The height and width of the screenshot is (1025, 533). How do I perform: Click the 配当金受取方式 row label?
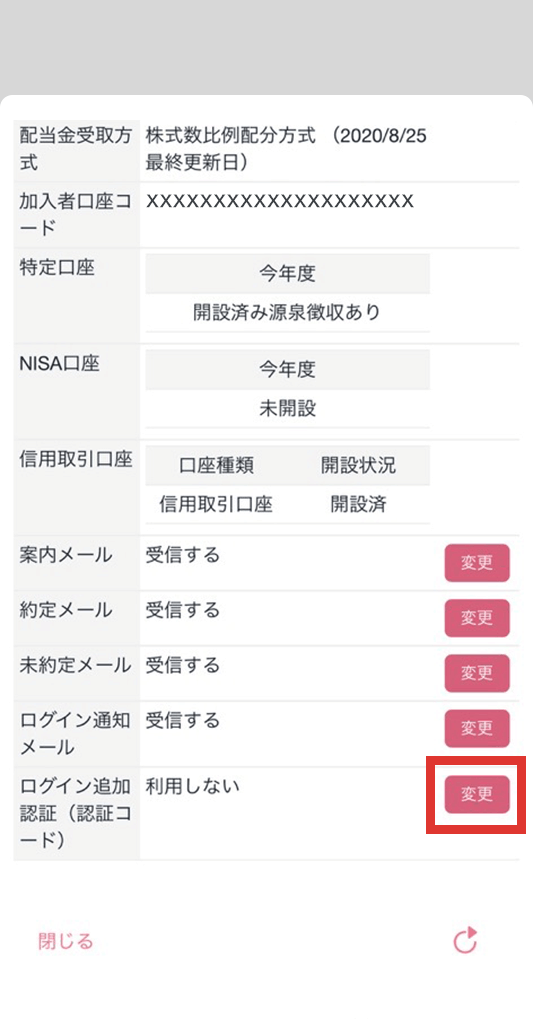pos(76,149)
